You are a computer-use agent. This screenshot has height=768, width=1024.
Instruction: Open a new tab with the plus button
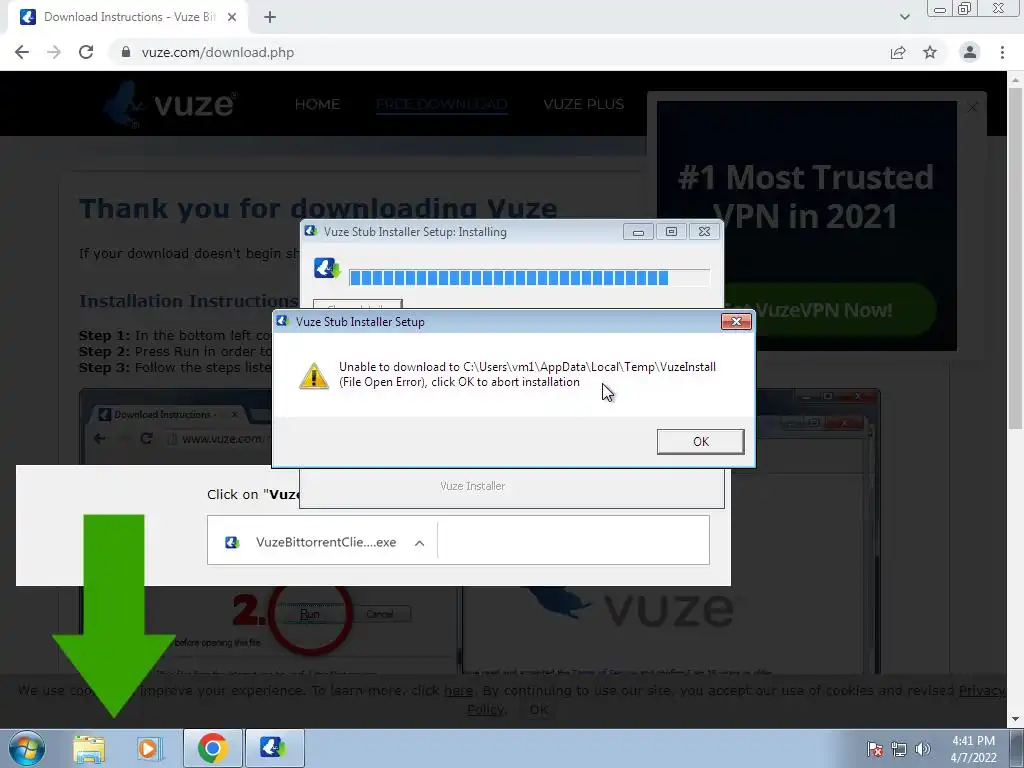[270, 18]
